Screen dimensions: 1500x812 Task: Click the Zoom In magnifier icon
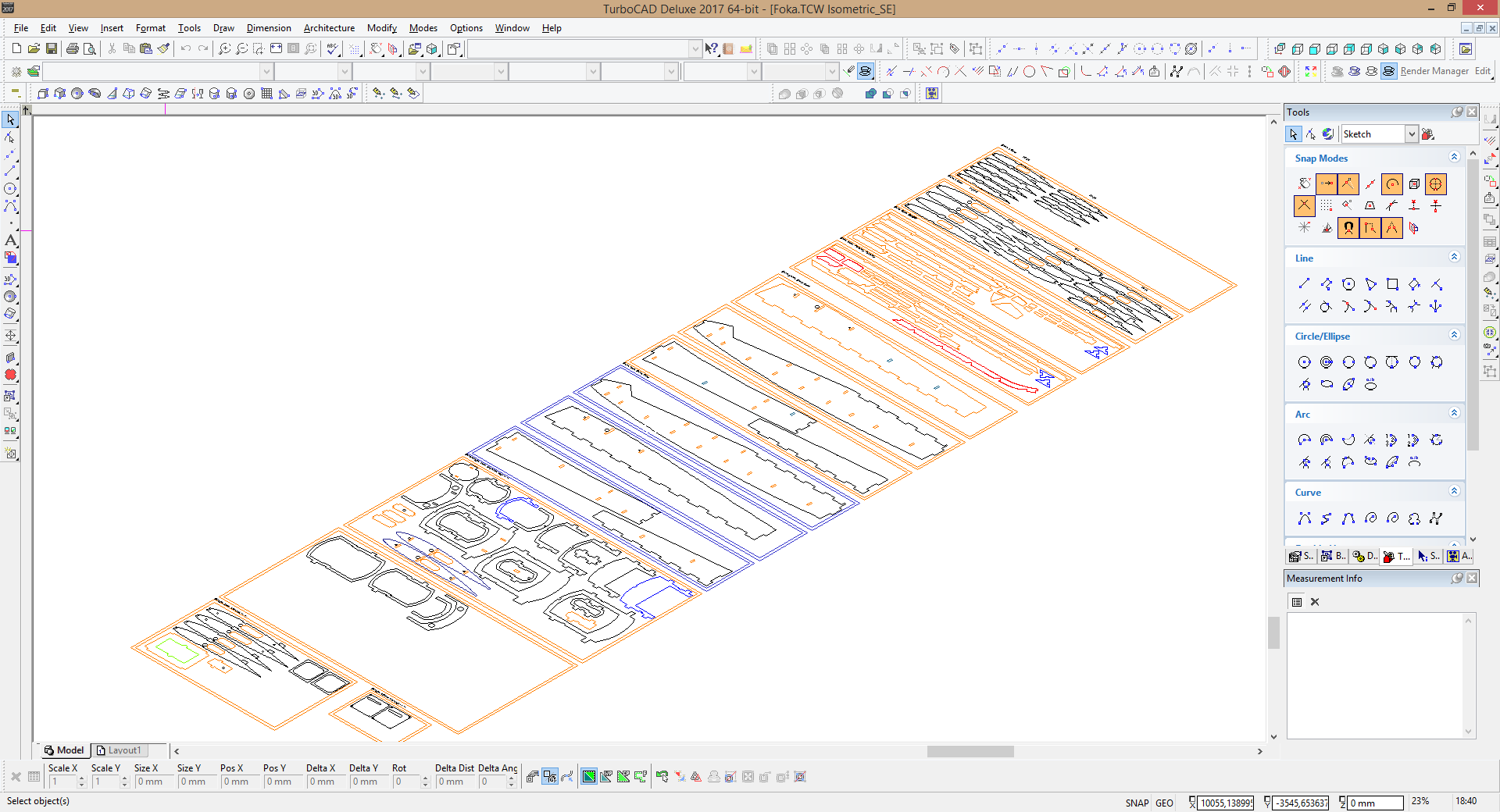pos(224,48)
